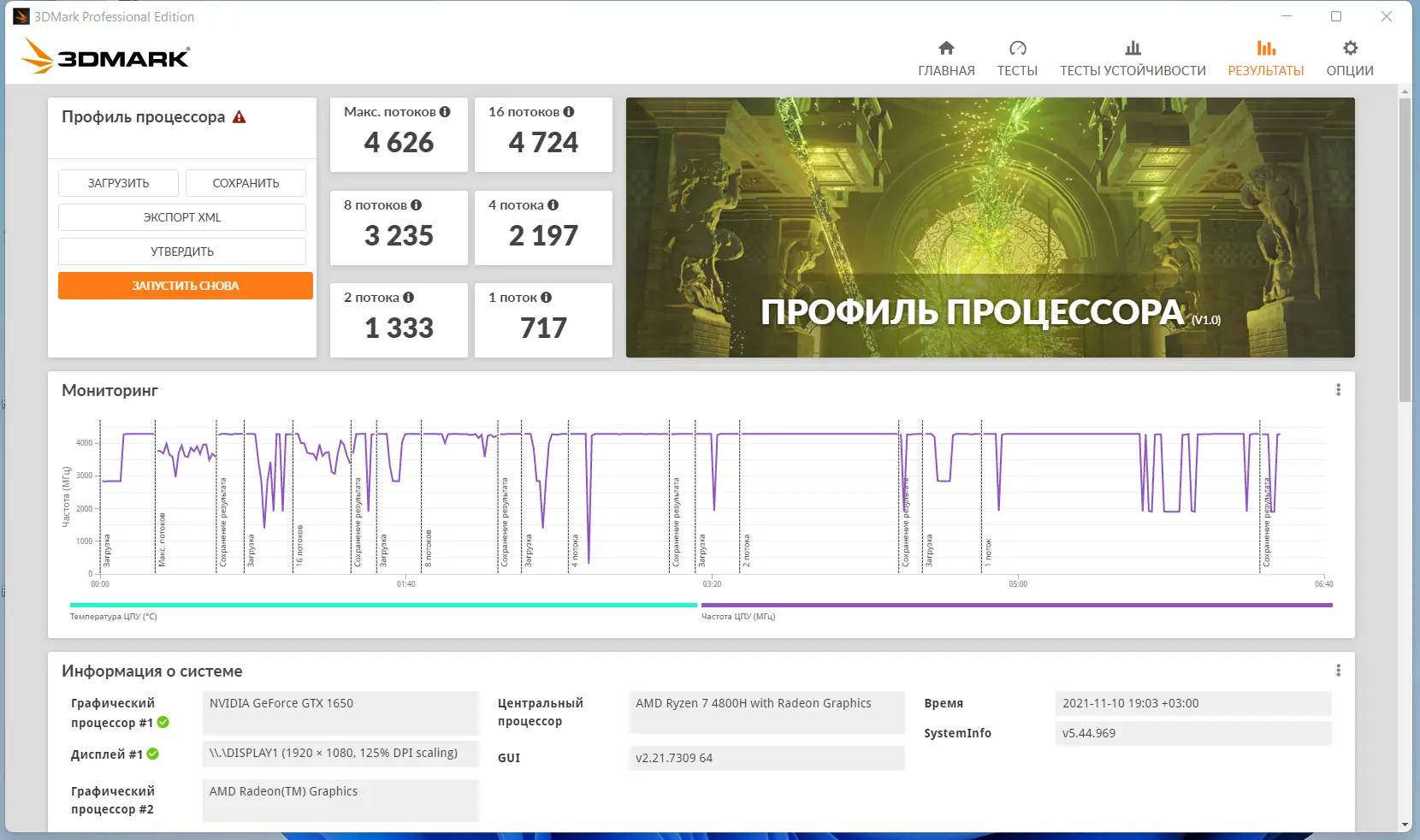
Task: Open the Информация о системе kebab menu
Action: pos(1340,671)
